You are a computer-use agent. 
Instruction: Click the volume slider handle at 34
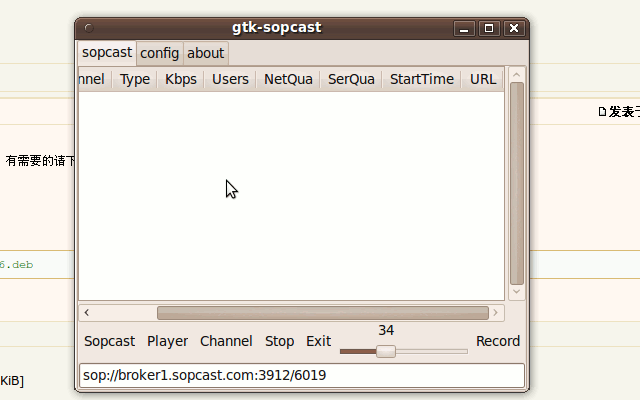tap(386, 351)
